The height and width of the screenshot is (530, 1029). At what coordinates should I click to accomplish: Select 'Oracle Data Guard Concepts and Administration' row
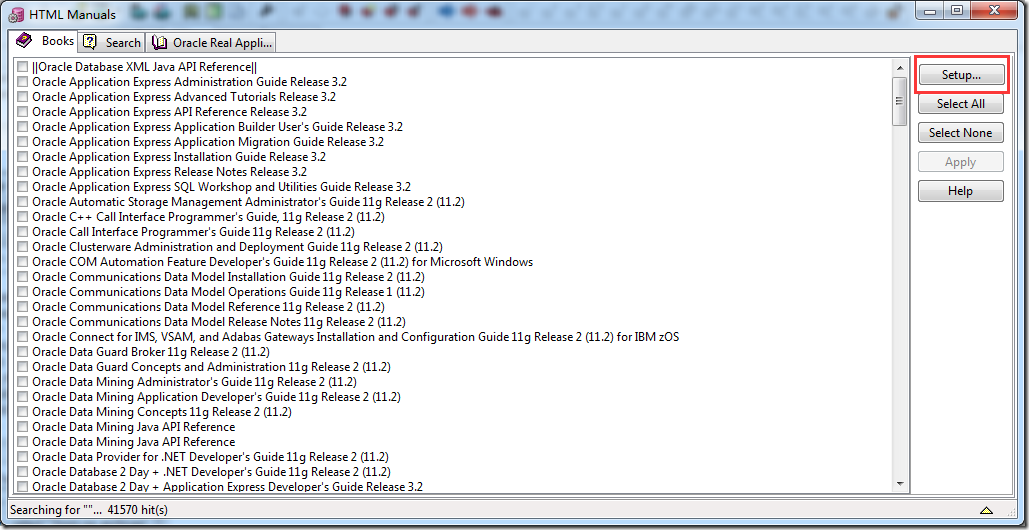211,367
